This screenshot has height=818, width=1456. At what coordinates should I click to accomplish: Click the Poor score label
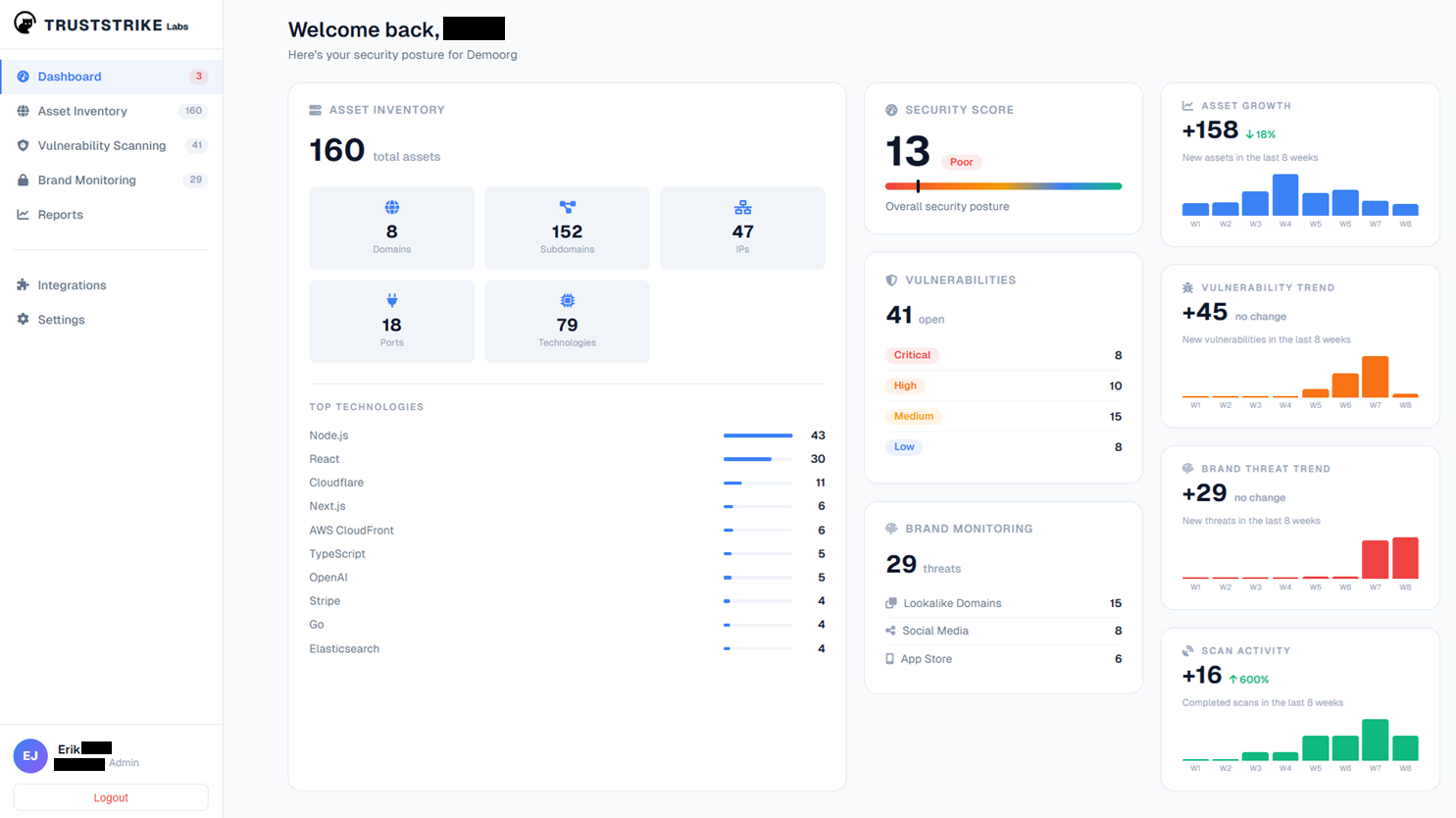962,162
